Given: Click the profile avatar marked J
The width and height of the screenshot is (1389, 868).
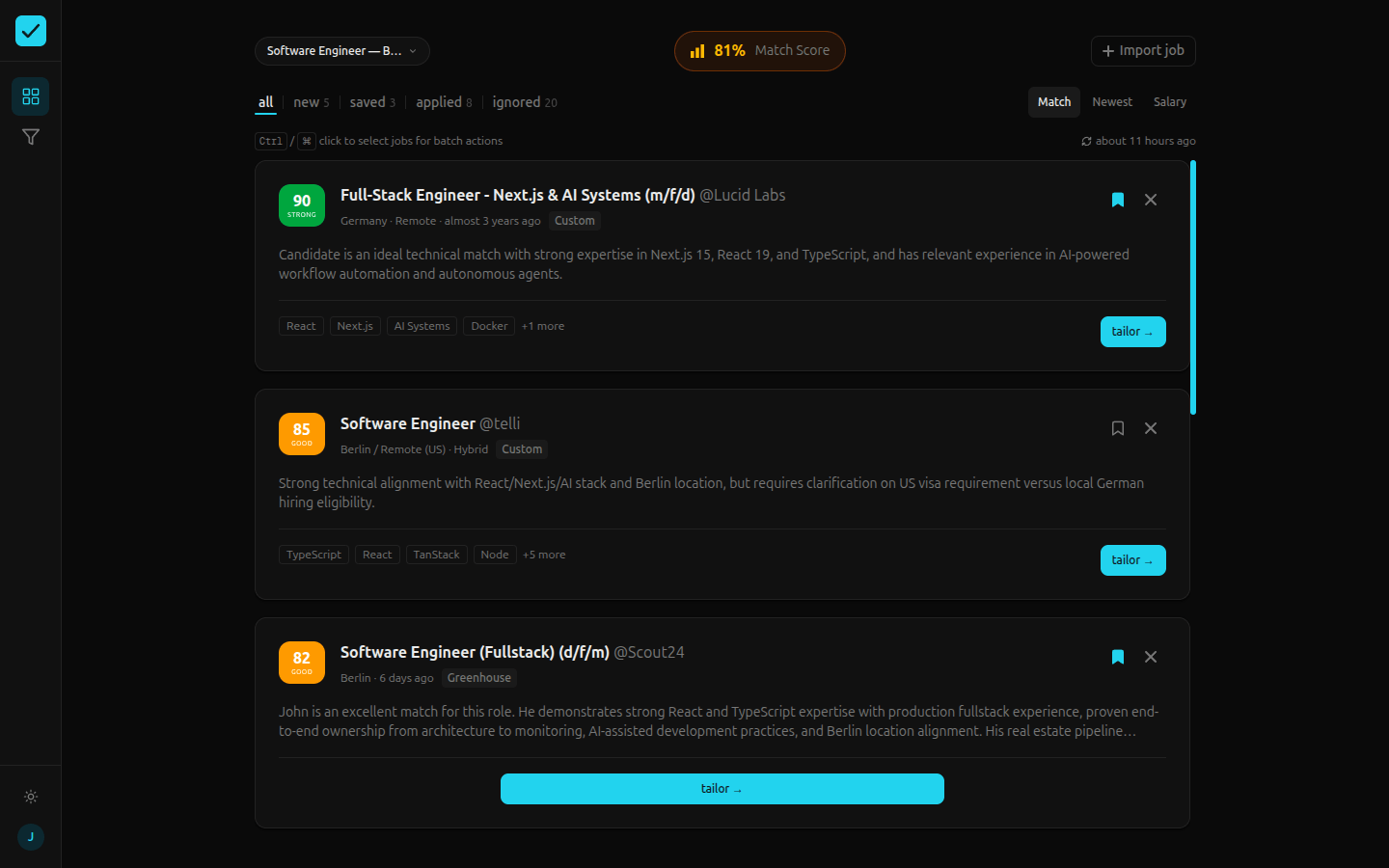Looking at the screenshot, I should tap(31, 837).
